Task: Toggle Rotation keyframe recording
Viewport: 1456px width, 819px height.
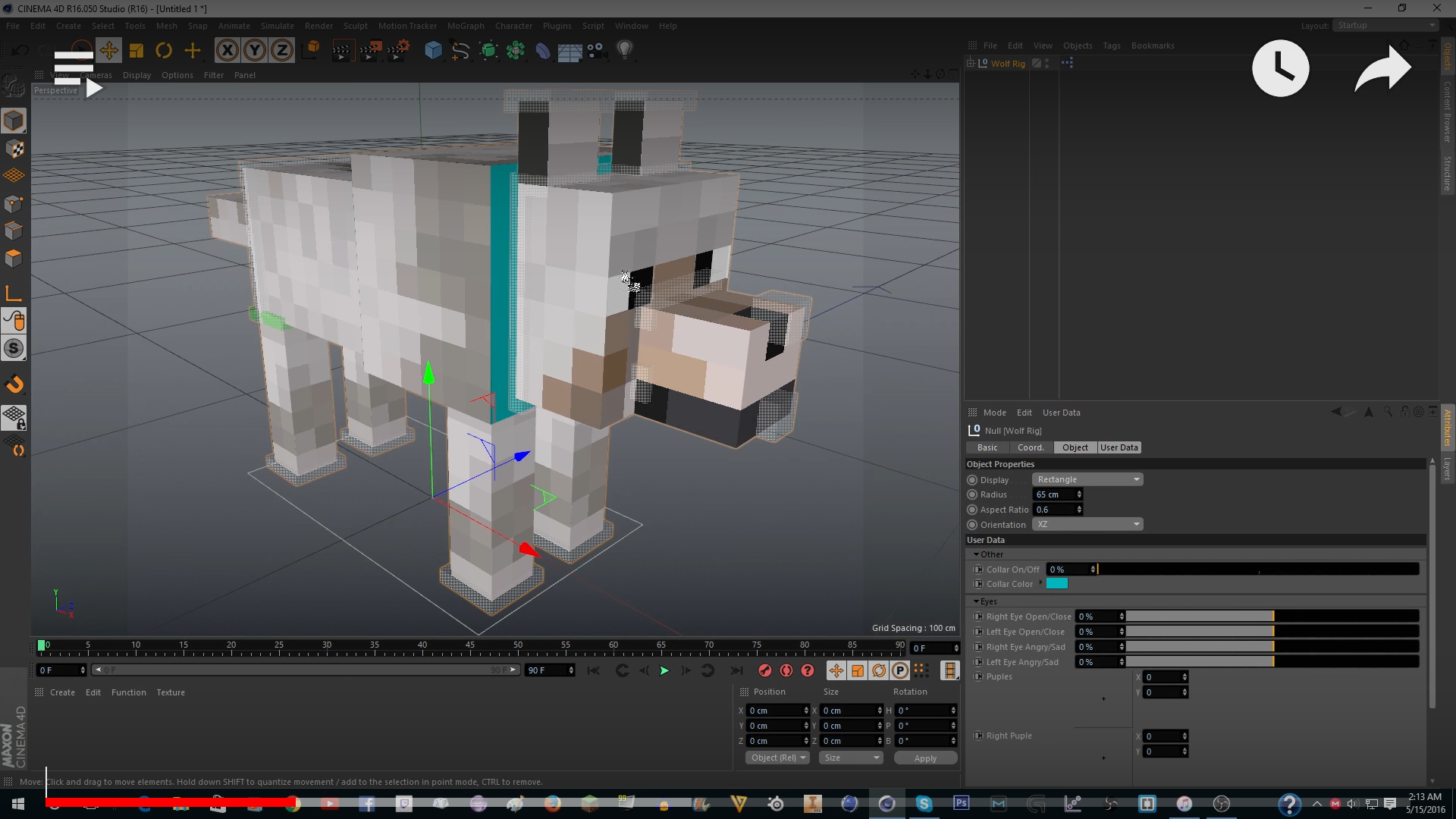Action: [878, 670]
